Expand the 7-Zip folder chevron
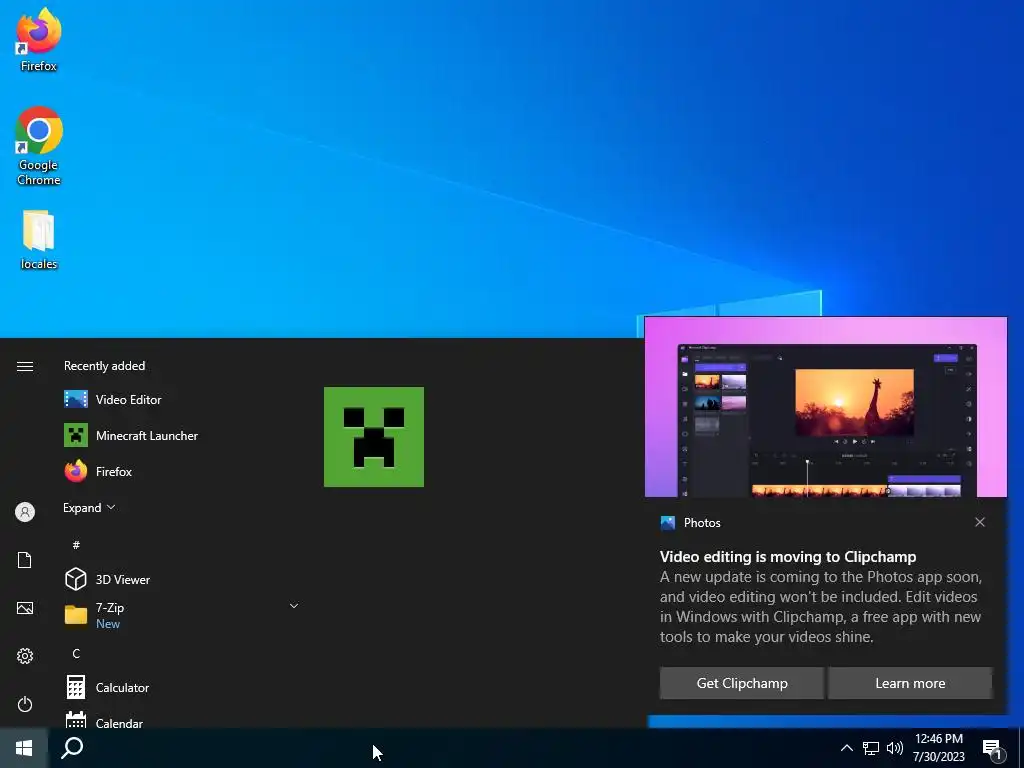The image size is (1024, 768). (x=294, y=606)
